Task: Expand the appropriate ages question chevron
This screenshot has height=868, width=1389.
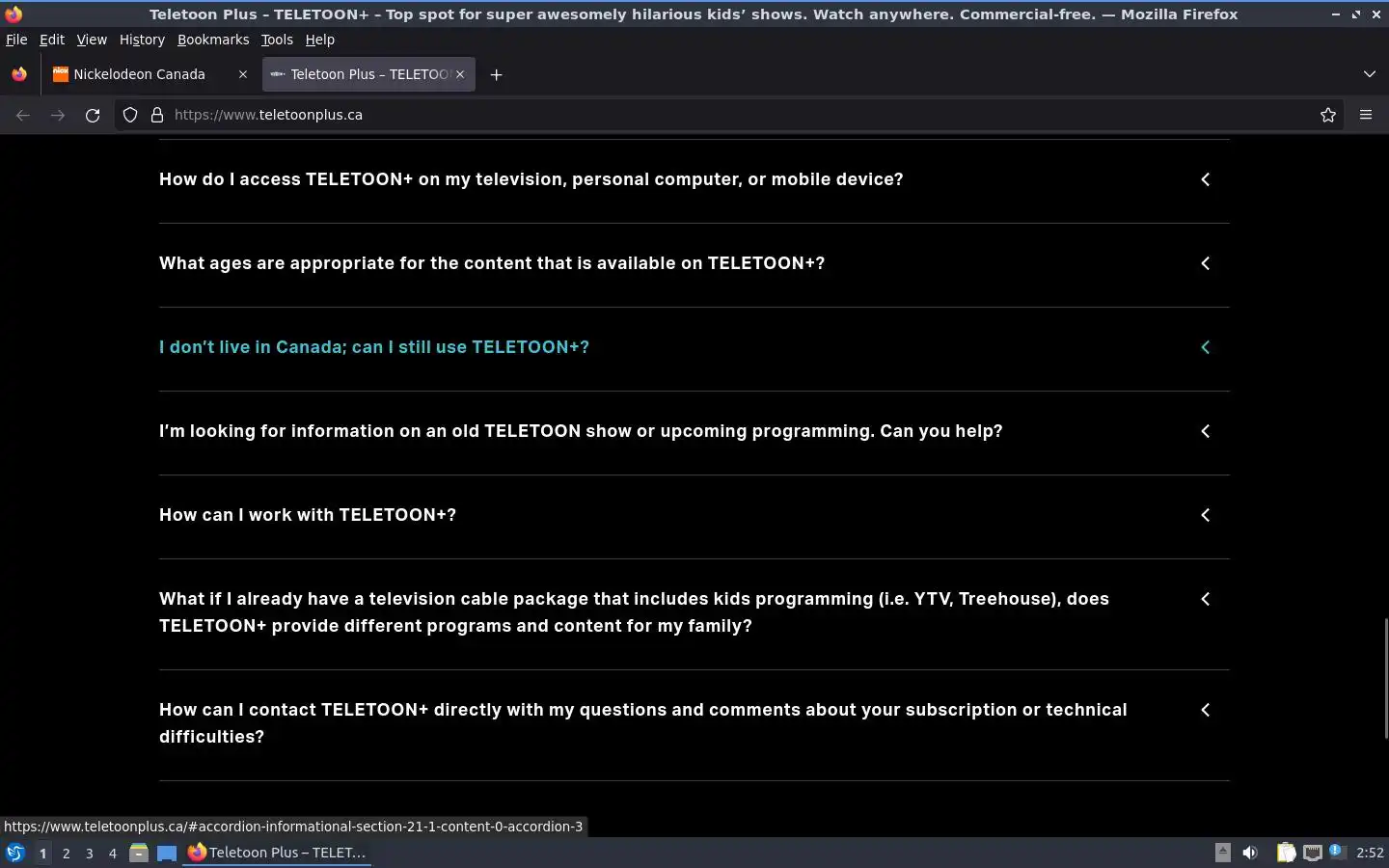Action: click(1206, 263)
